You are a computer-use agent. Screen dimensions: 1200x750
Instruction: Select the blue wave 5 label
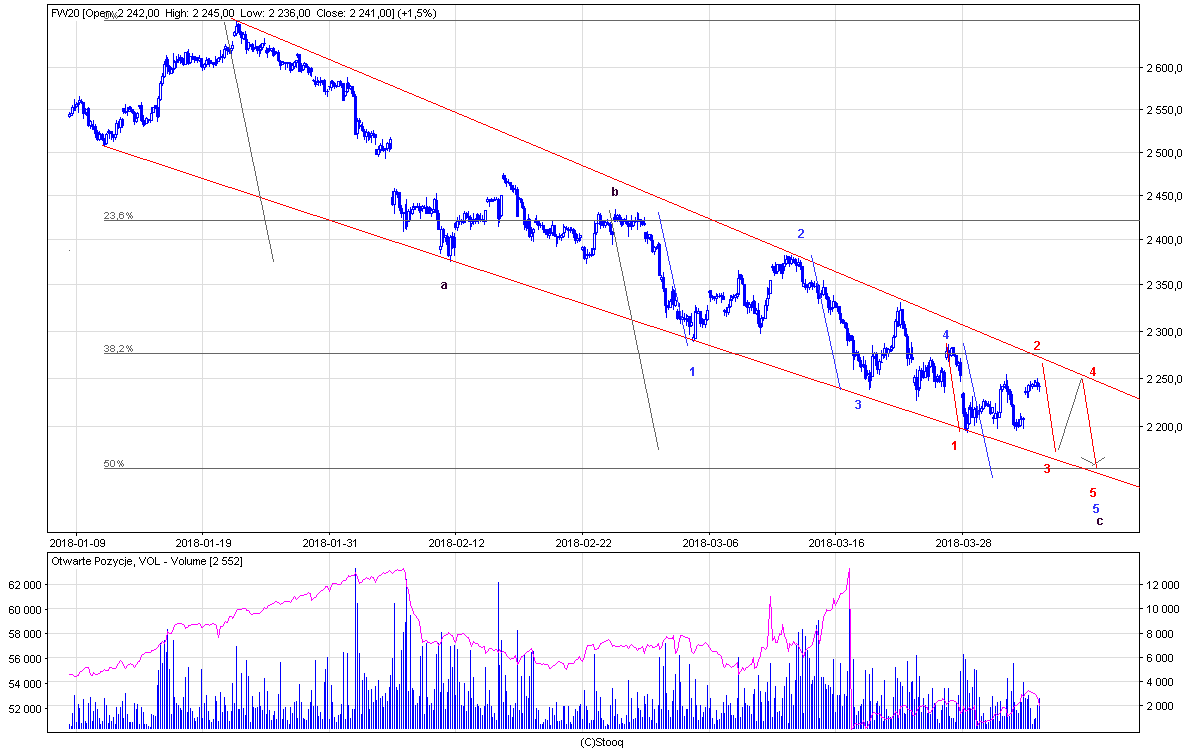click(1096, 508)
